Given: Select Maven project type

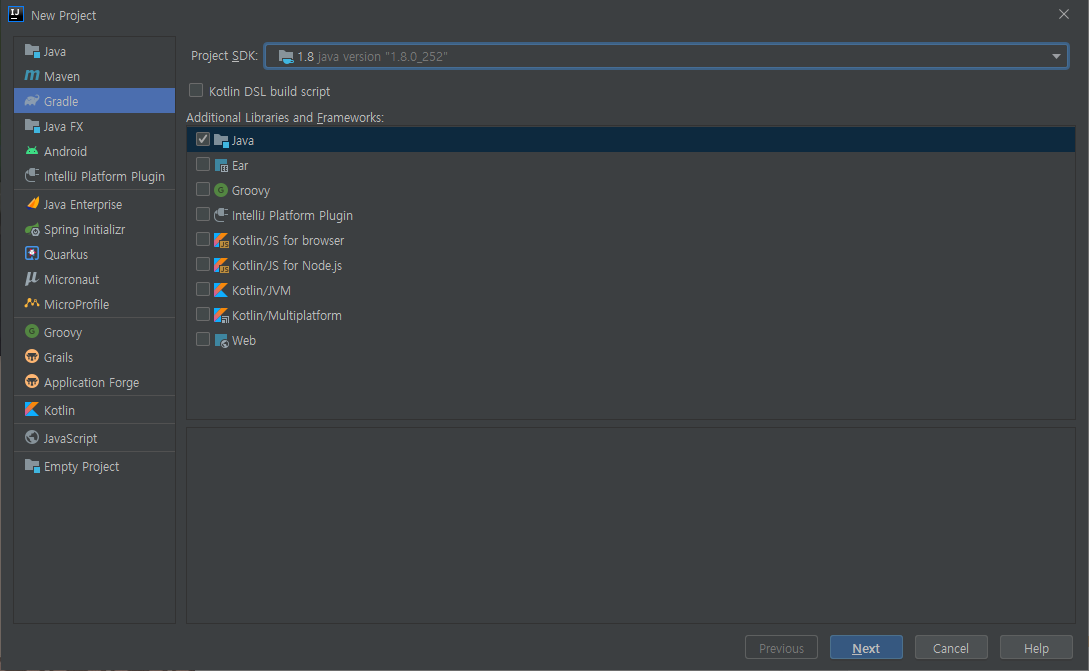Looking at the screenshot, I should click(94, 76).
